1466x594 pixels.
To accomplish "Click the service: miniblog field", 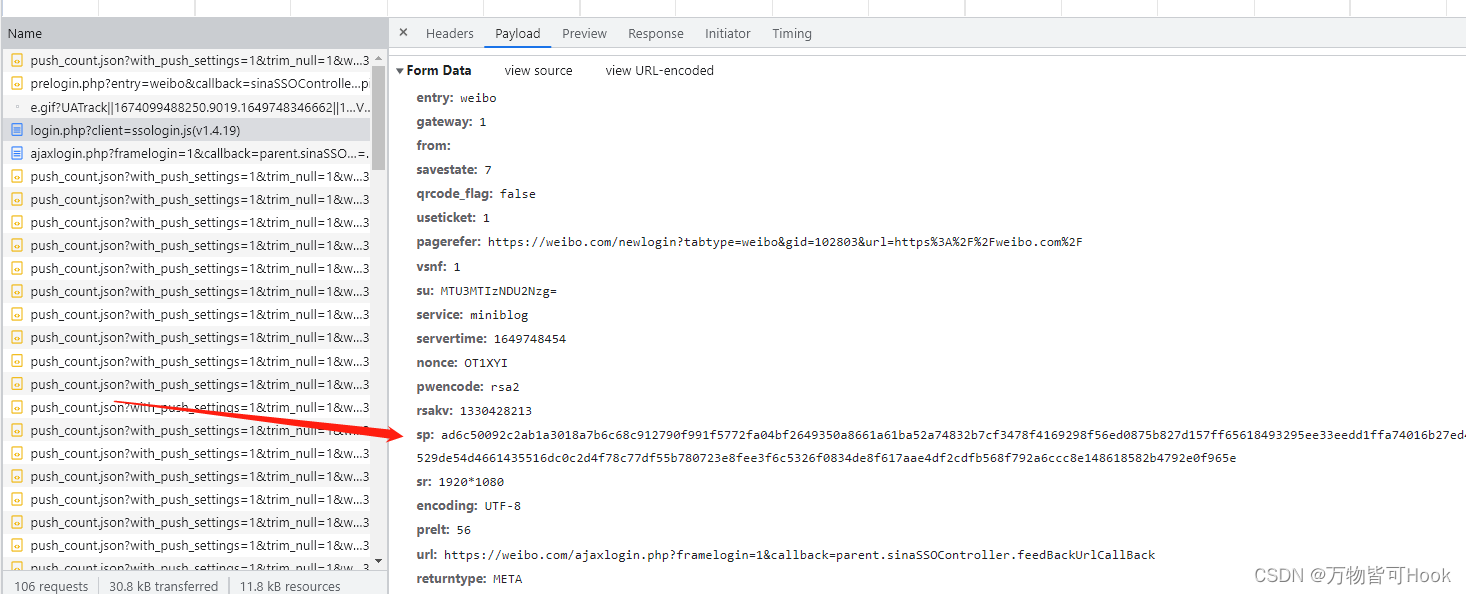I will pos(472,315).
